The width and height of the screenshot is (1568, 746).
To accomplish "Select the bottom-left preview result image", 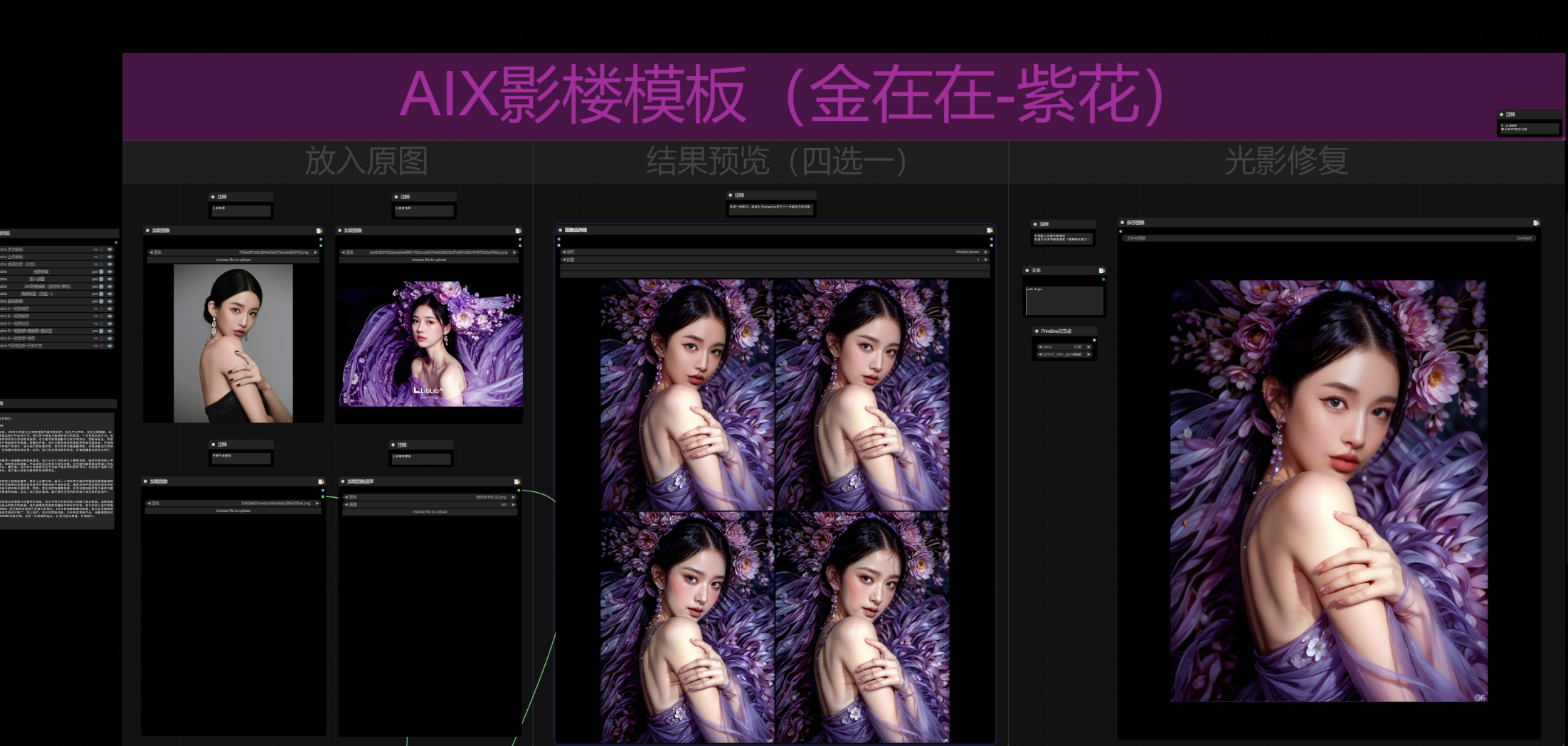I will coord(687,627).
